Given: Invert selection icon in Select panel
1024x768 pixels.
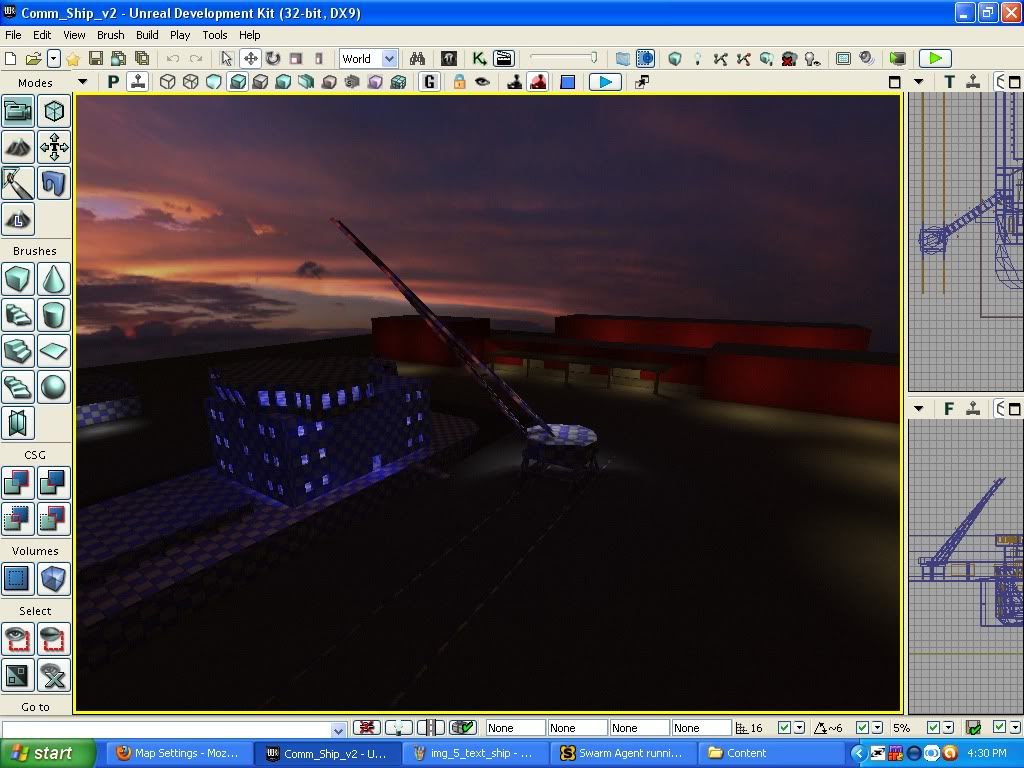Looking at the screenshot, I should 18,675.
